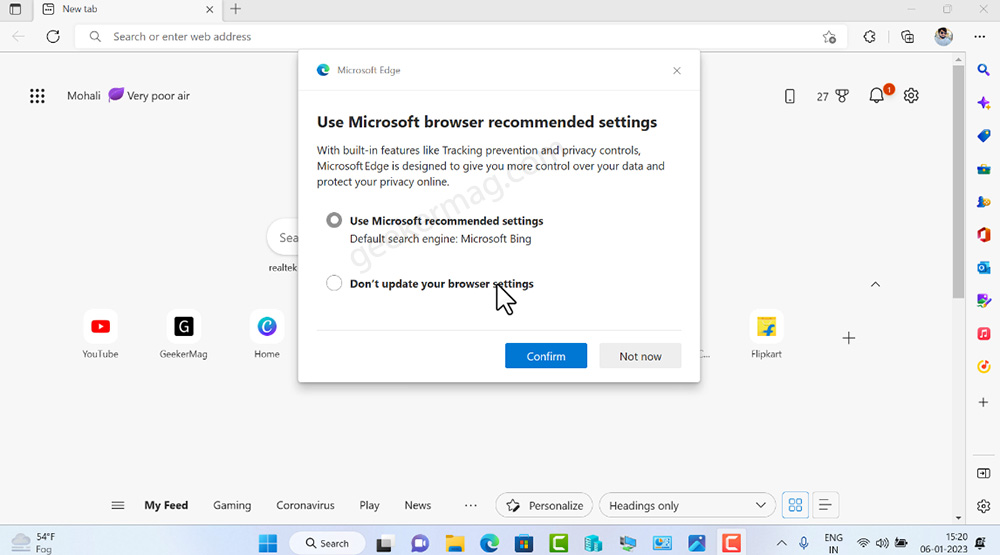
Task: Open a new tab with plus
Action: click(235, 9)
